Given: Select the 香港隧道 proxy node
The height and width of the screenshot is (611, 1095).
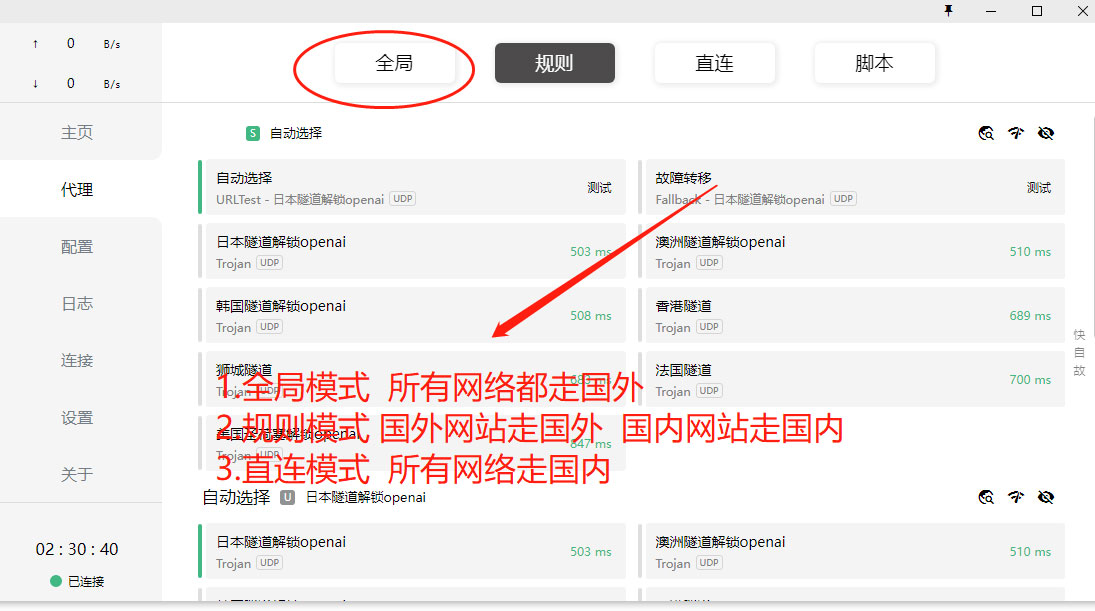Looking at the screenshot, I should 850,315.
